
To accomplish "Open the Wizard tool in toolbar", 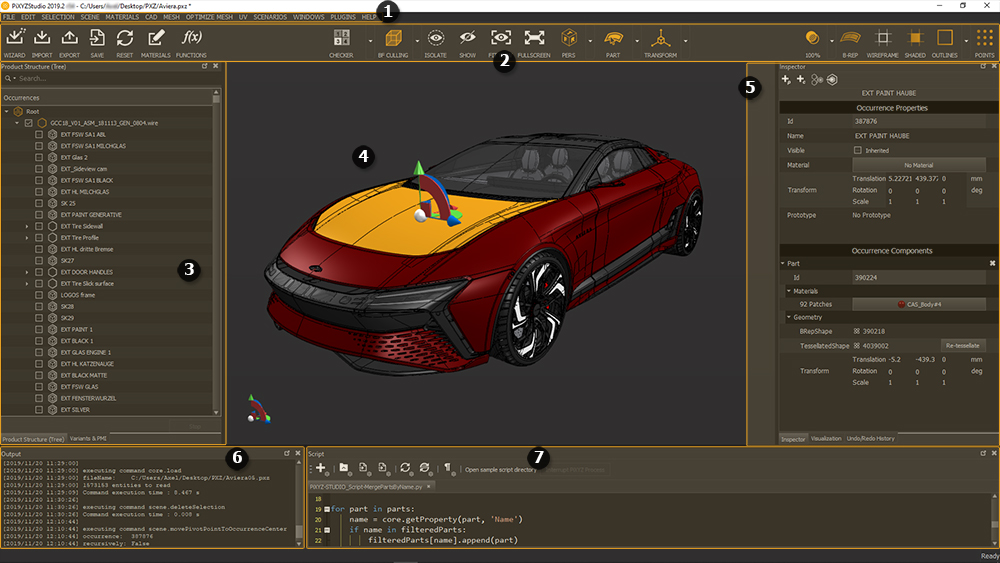I will pos(14,39).
